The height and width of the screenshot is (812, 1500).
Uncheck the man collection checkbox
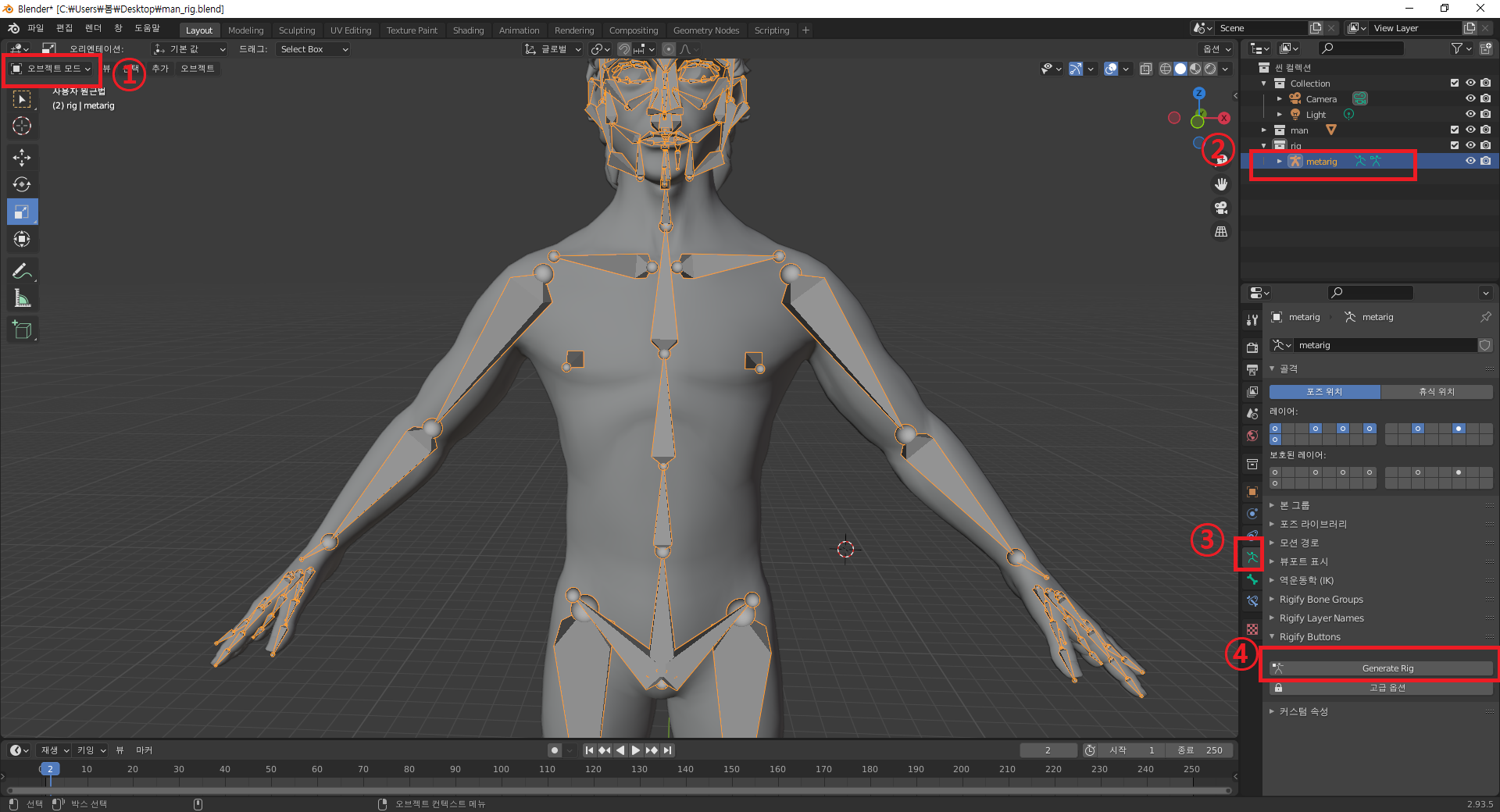1455,130
